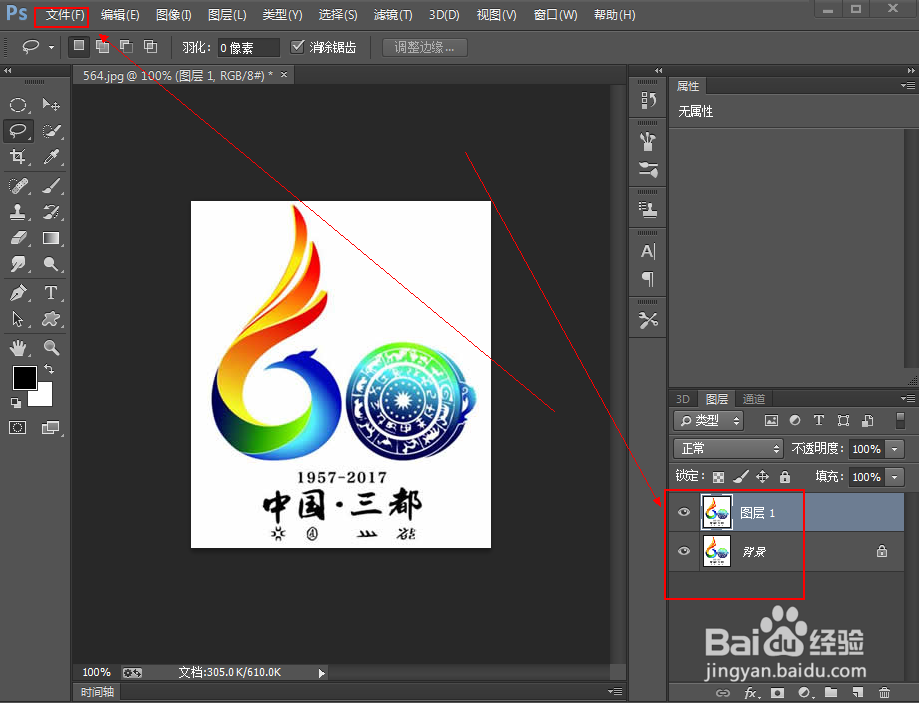Open the 滤镜(T) menu
This screenshot has height=703, width=919.
[x=393, y=15]
